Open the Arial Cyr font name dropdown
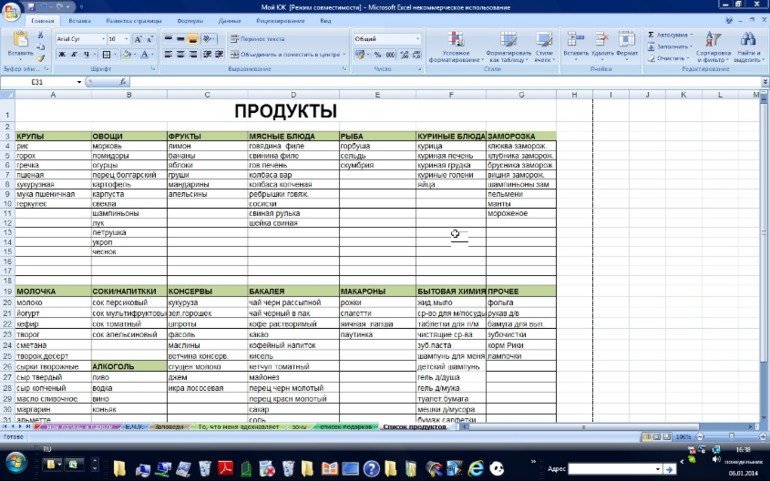 (103, 39)
